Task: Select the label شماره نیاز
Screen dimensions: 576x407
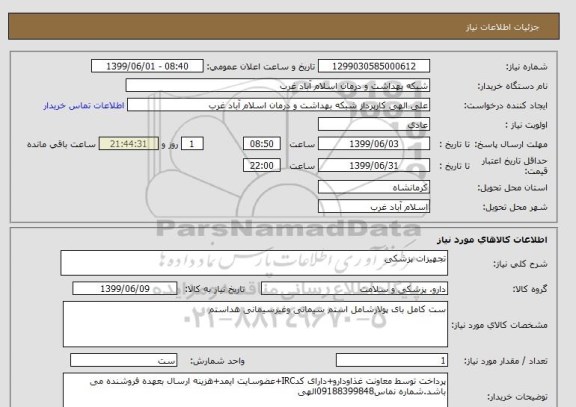Action: coord(527,67)
